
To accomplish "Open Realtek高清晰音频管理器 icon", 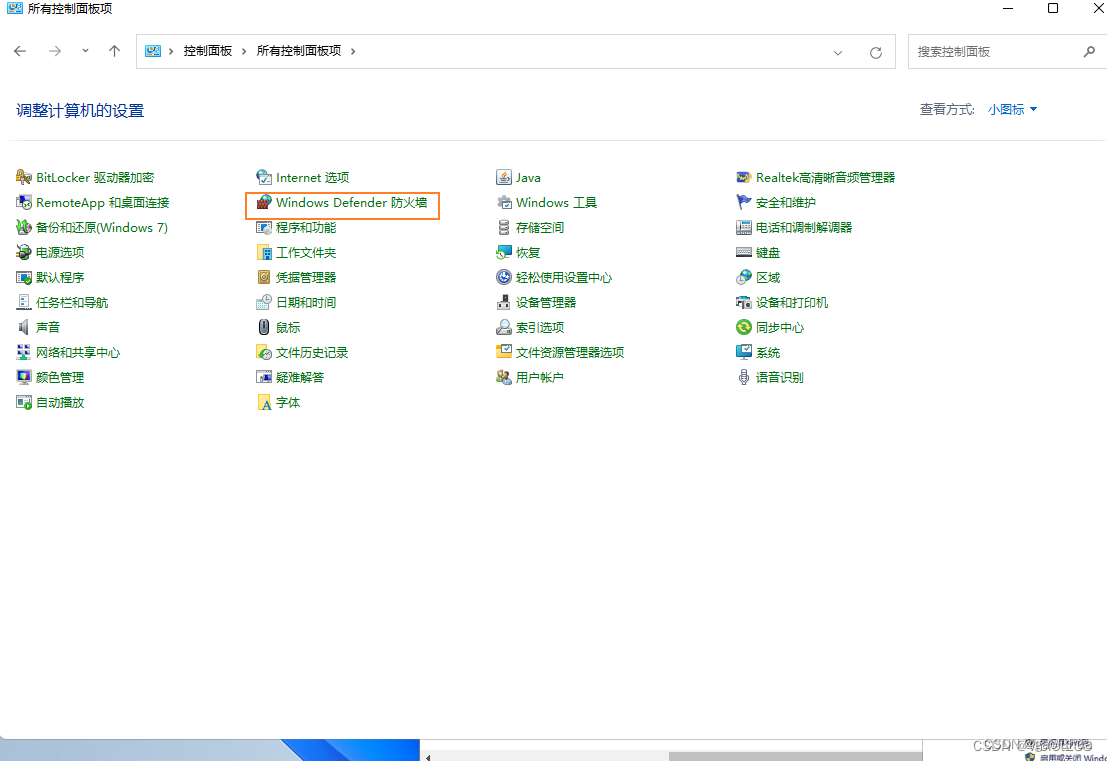I will point(743,177).
